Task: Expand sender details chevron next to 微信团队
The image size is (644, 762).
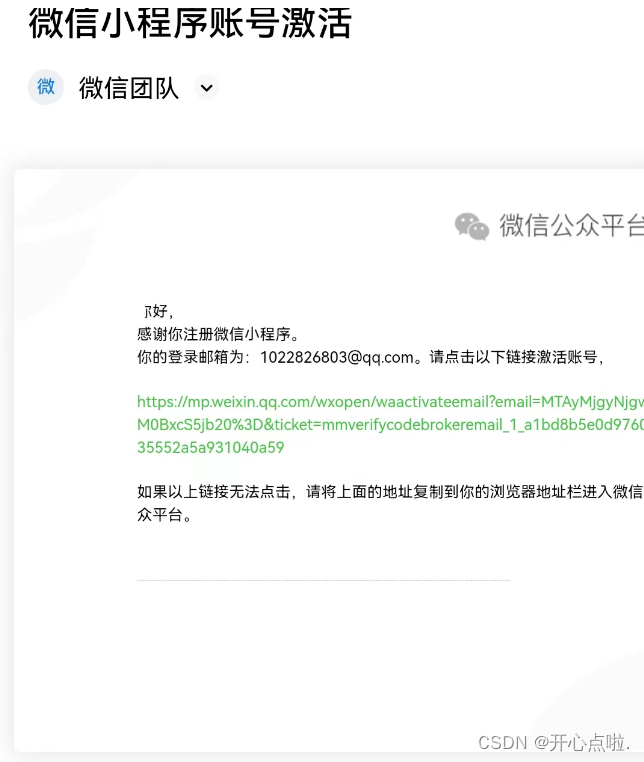Action: point(207,88)
